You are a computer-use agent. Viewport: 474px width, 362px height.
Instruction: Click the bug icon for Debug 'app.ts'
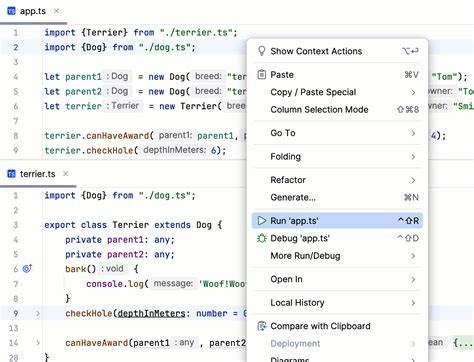[262, 238]
